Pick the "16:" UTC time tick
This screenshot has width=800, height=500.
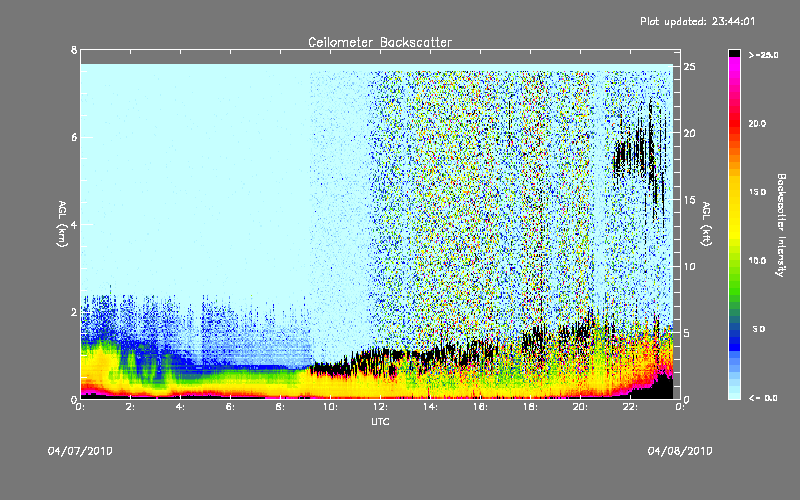[480, 407]
